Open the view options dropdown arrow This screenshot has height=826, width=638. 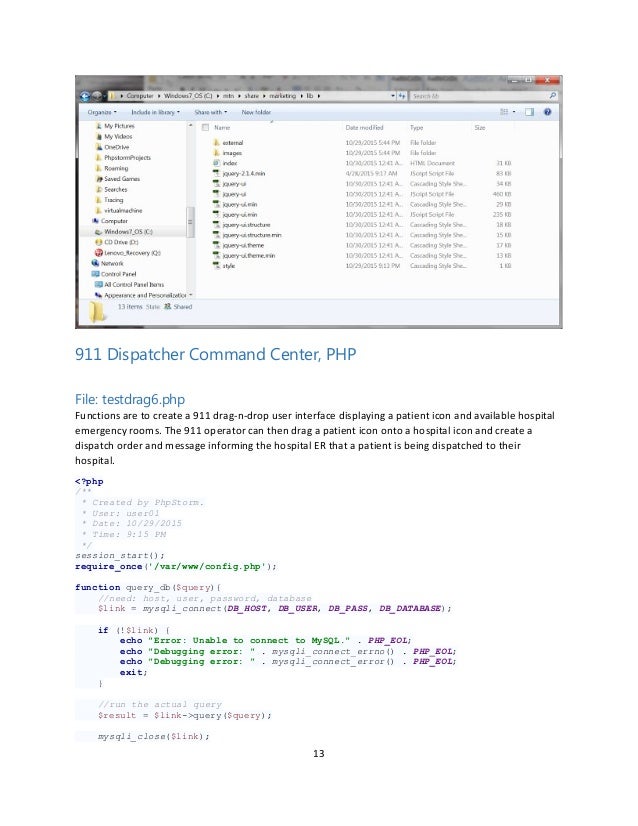point(514,112)
